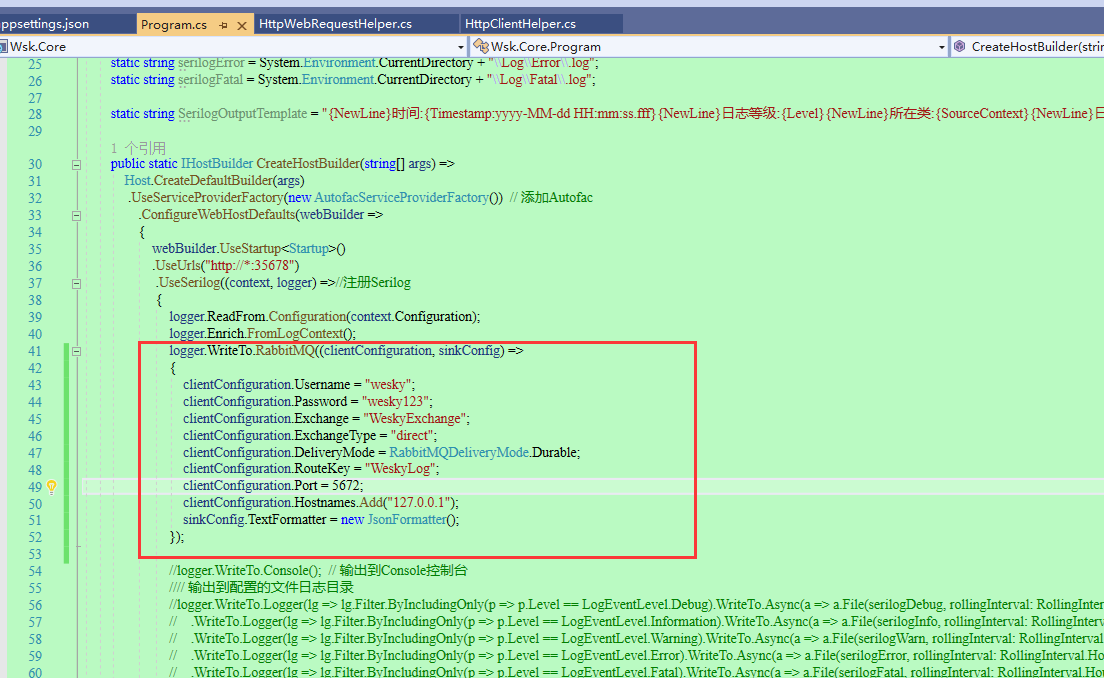Screen dimensions: 1104x678
Task: Click the serilogError variable on line 25
Action: click(211, 63)
